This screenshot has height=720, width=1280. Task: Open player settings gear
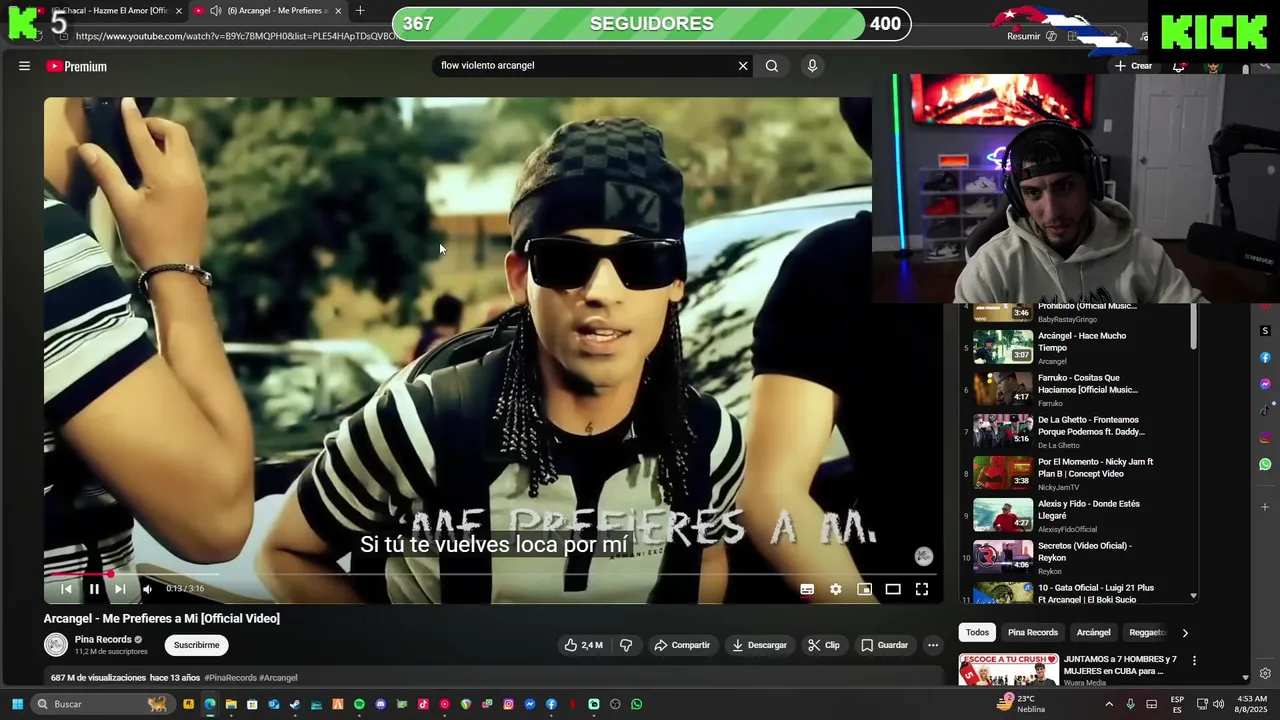coord(836,589)
